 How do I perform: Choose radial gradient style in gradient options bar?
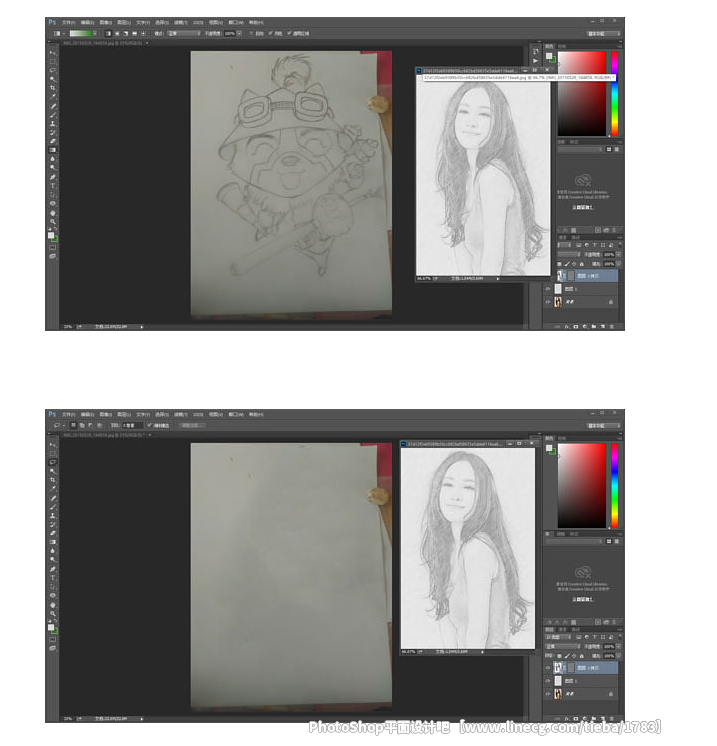pyautogui.click(x=117, y=34)
